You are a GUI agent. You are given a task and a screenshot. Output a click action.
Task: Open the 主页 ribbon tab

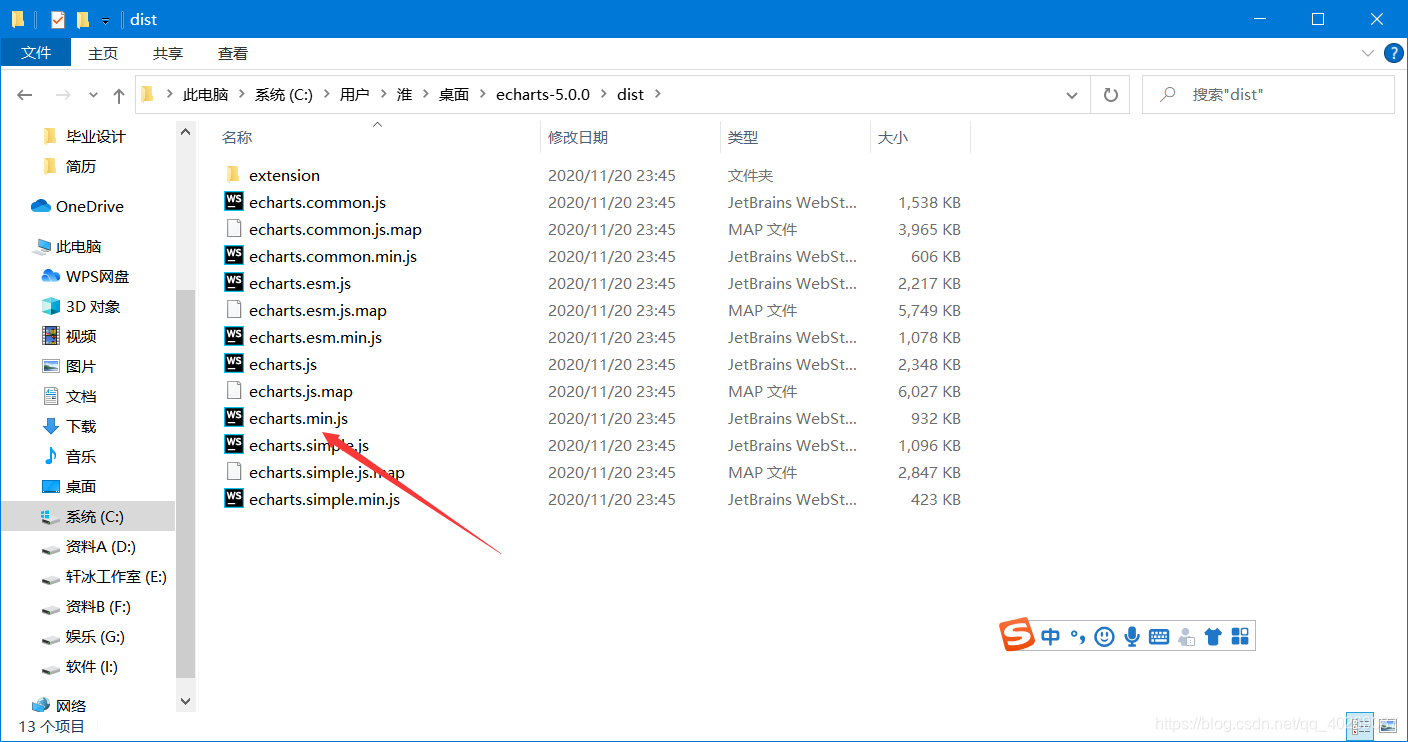(103, 53)
